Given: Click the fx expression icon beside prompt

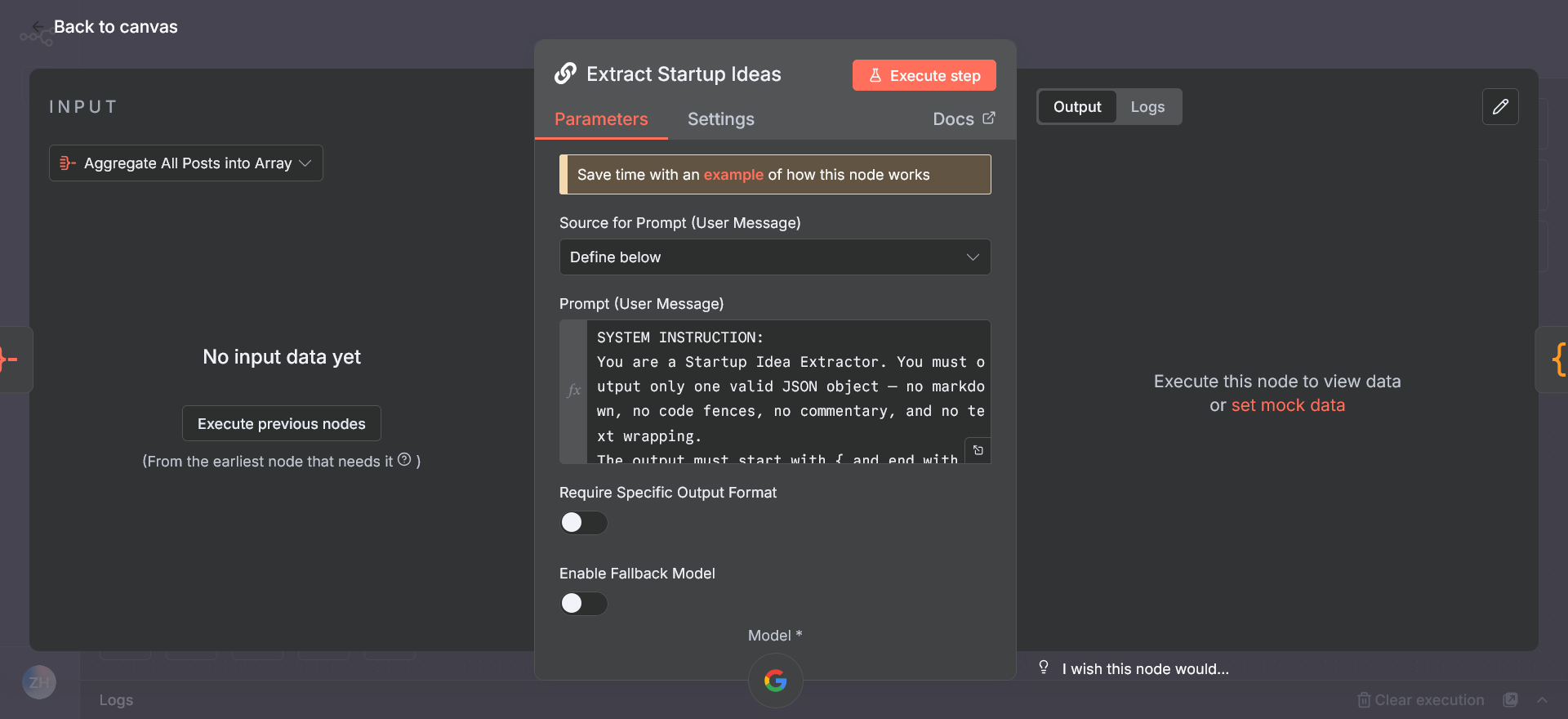Looking at the screenshot, I should [x=573, y=391].
